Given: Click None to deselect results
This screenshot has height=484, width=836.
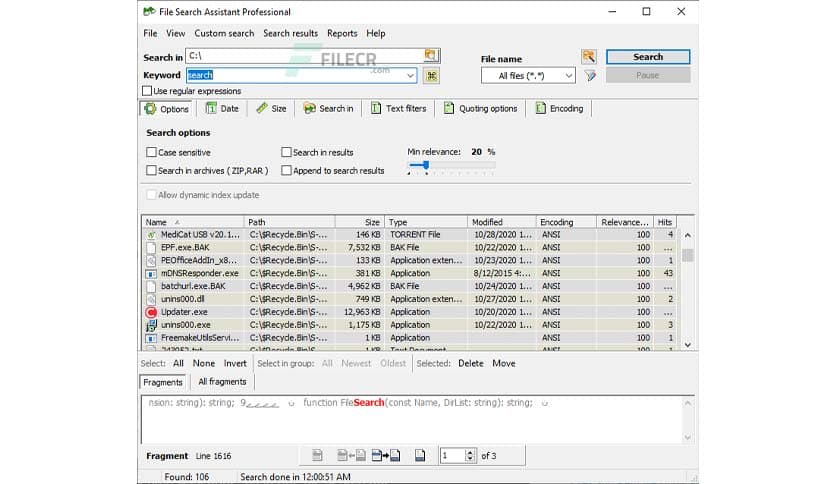Looking at the screenshot, I should coord(204,364).
